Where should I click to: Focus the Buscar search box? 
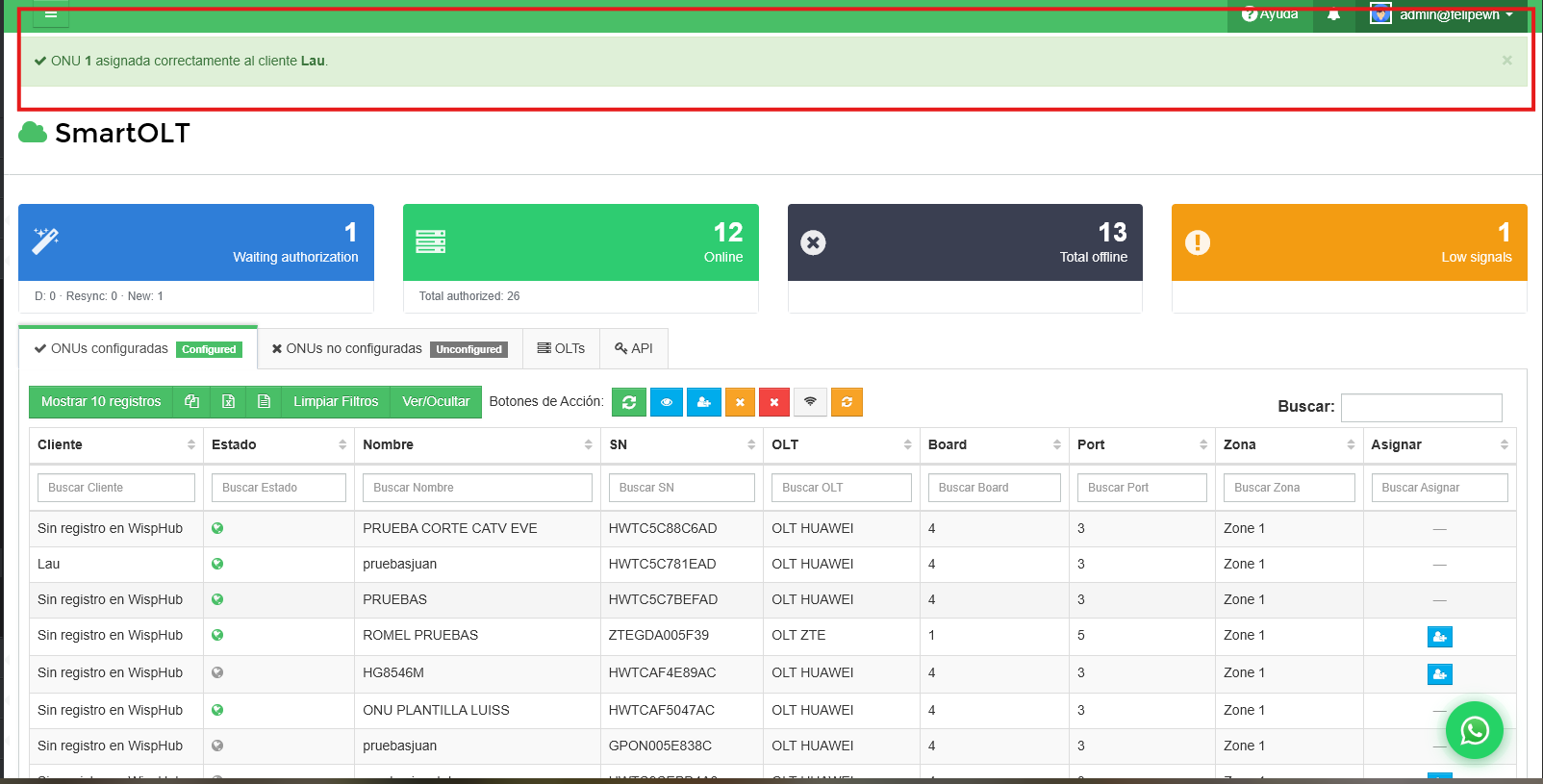pos(1421,407)
